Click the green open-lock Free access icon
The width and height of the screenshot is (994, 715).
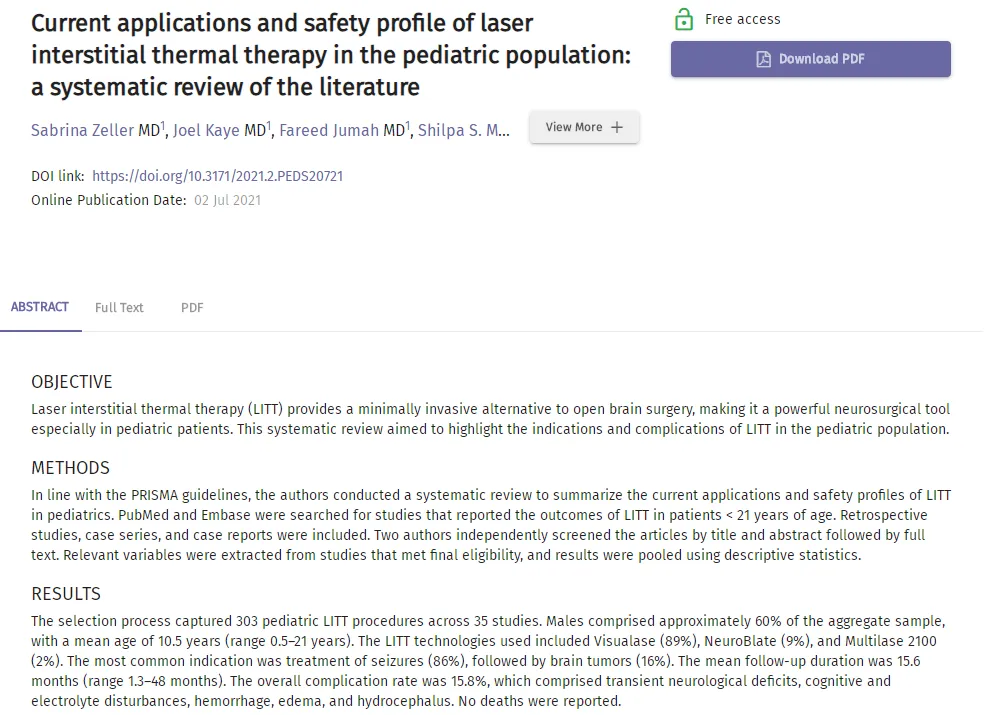click(x=684, y=19)
